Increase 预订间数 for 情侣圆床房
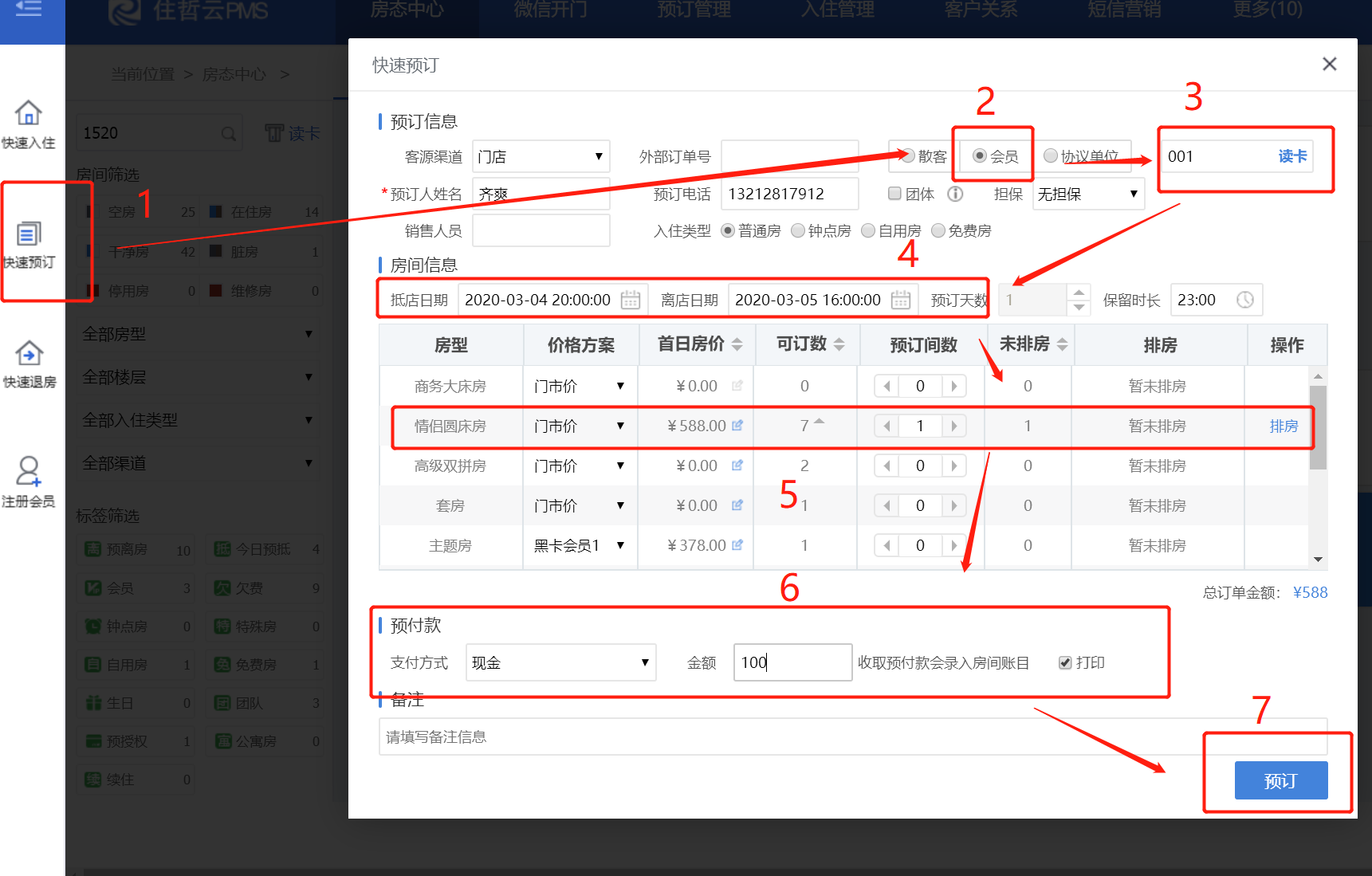1372x876 pixels. tap(954, 426)
